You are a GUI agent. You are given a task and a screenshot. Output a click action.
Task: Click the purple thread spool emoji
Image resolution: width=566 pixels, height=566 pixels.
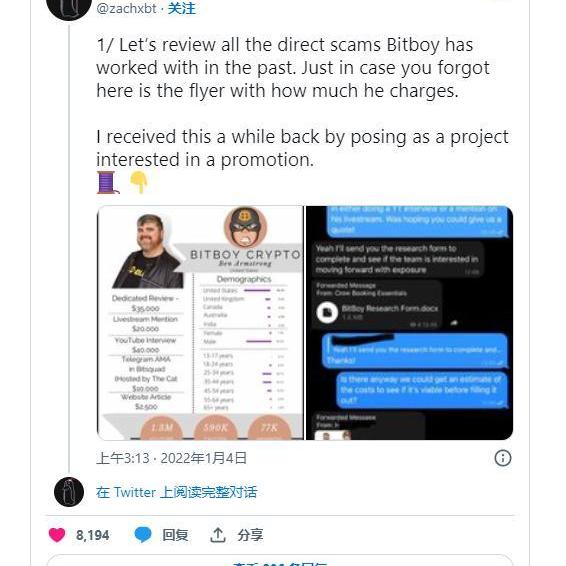pos(107,182)
